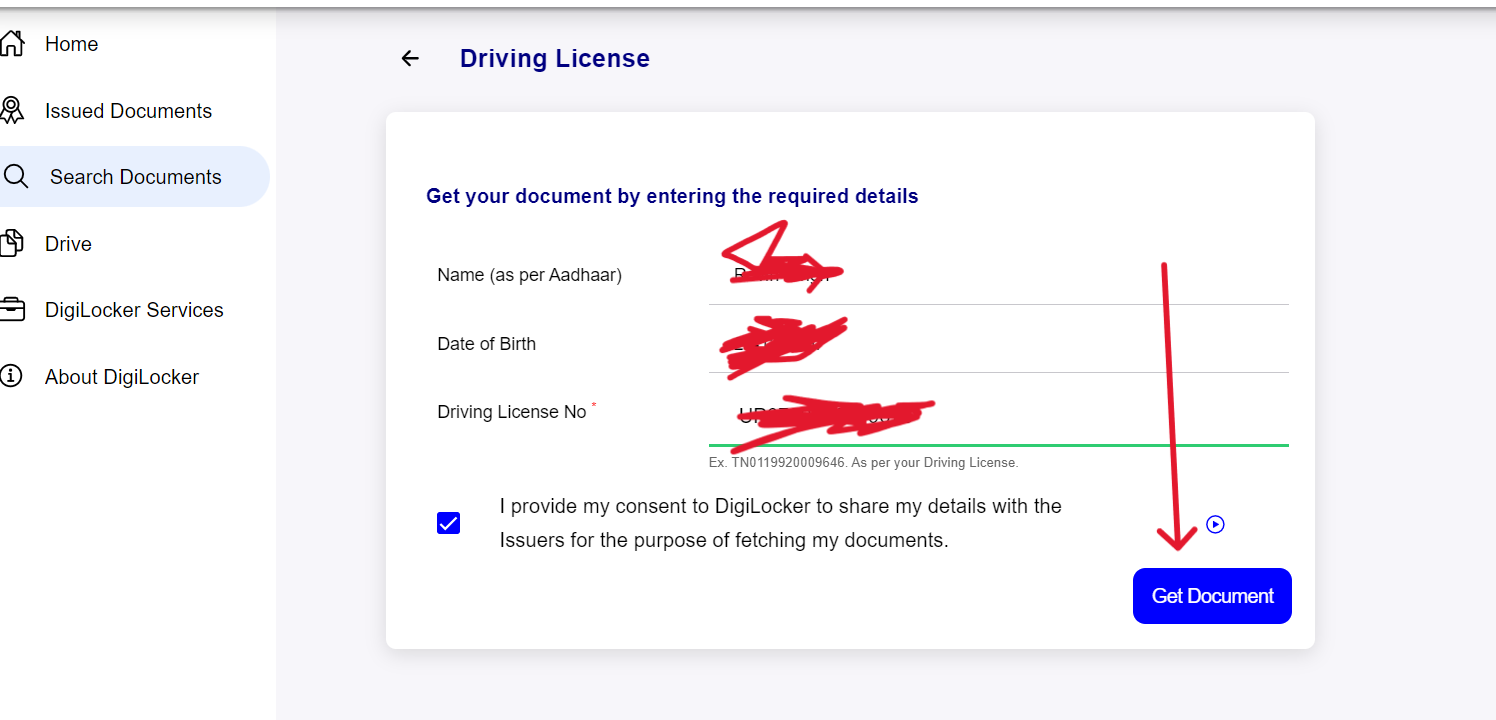Click the magnifier icon for Search Documents
The width and height of the screenshot is (1496, 720).
tap(16, 176)
